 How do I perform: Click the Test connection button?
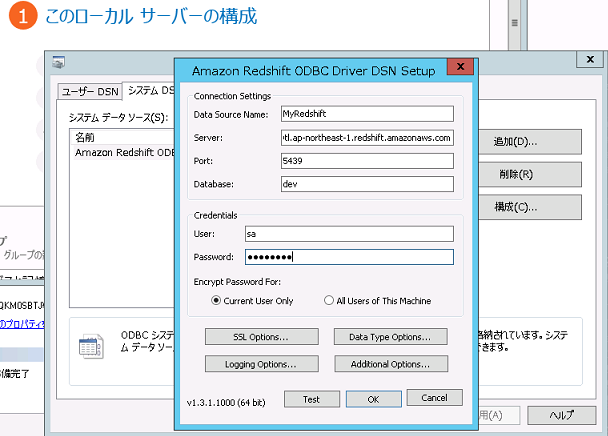(x=312, y=399)
